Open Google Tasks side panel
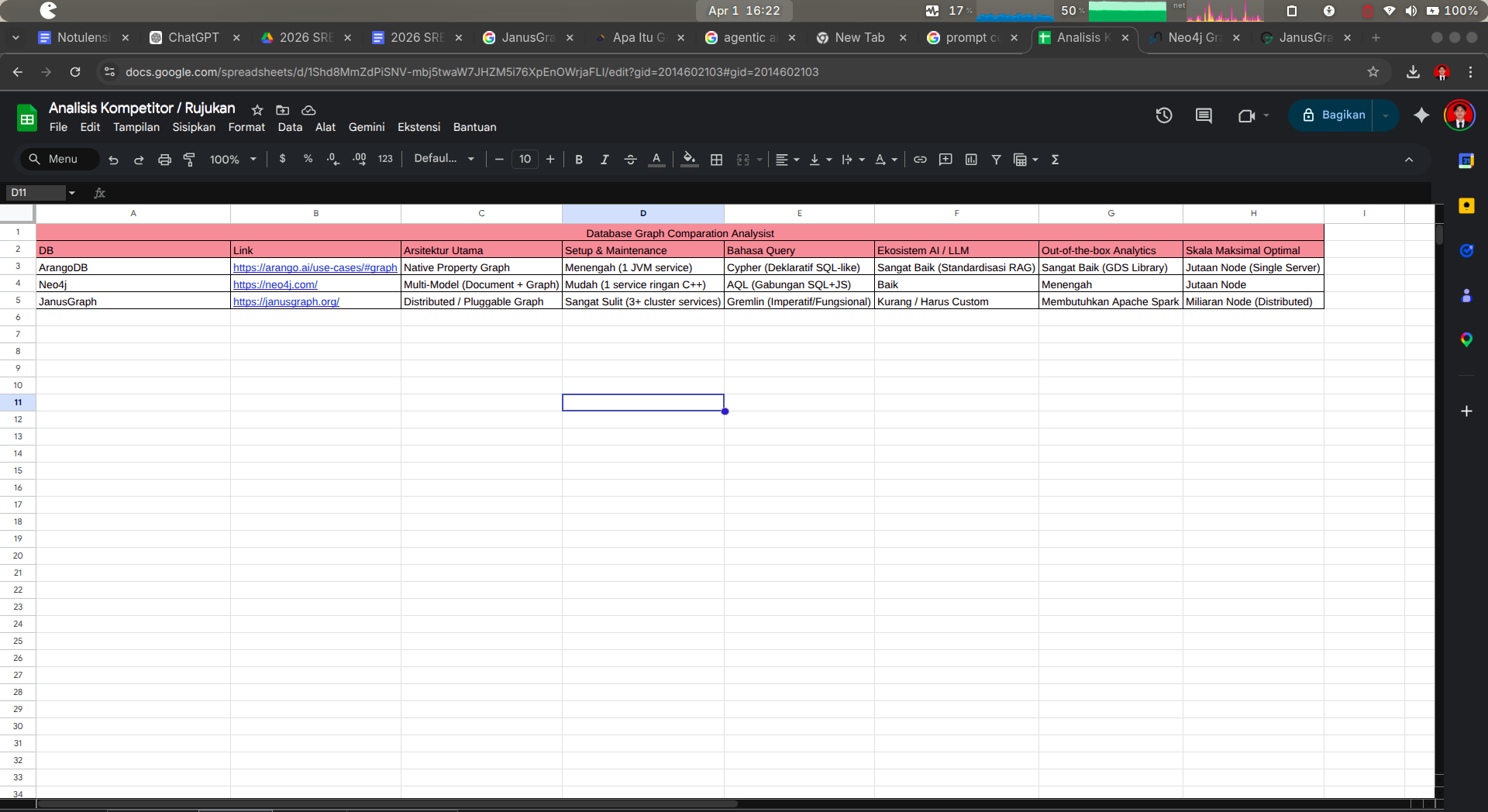 point(1466,250)
